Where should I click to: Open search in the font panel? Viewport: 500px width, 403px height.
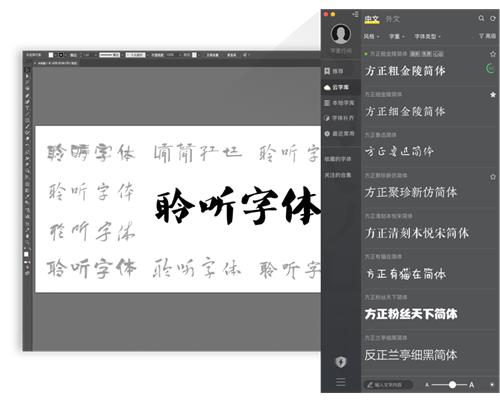click(x=481, y=18)
